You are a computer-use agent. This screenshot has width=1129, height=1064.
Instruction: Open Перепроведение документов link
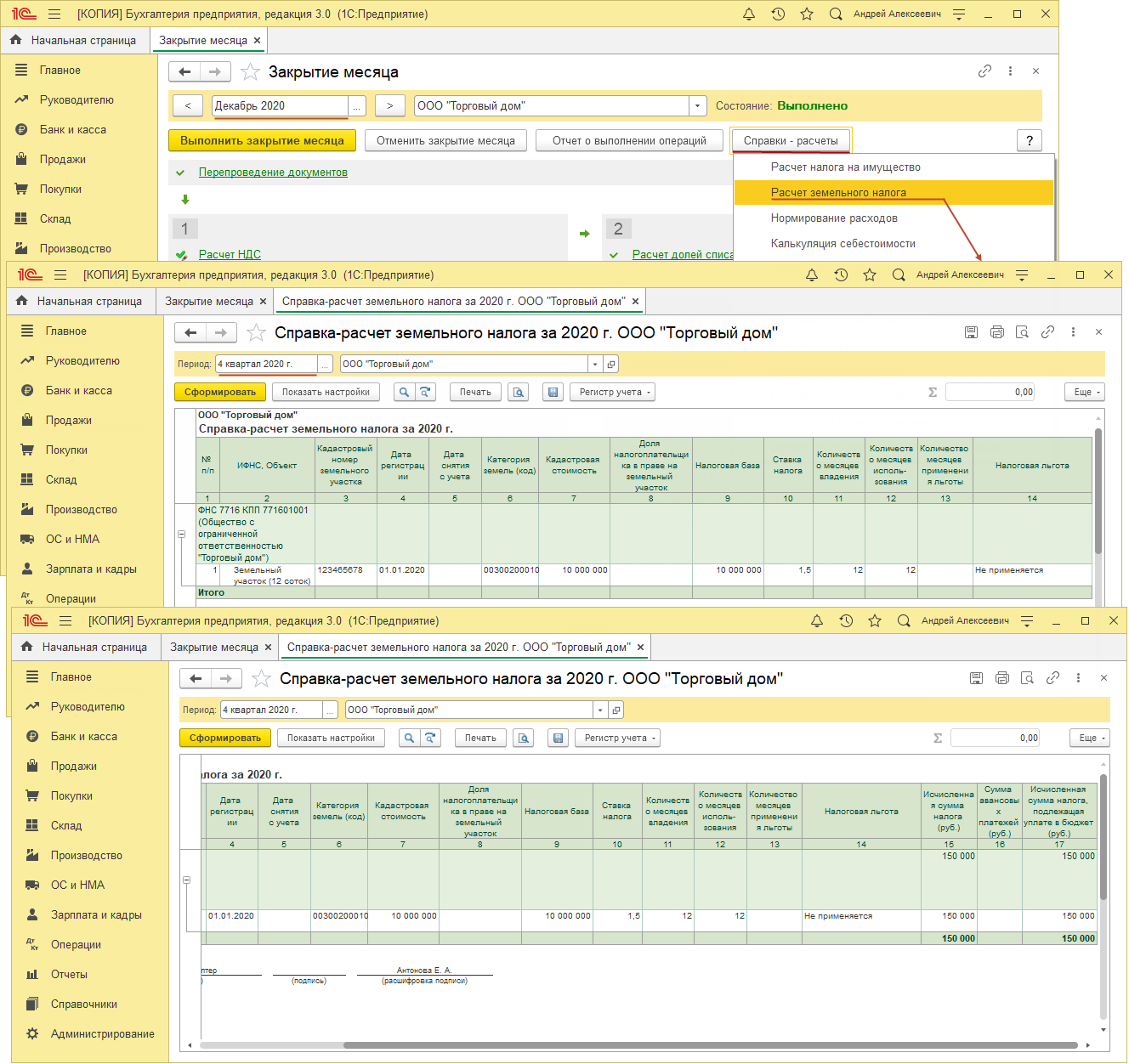273,172
